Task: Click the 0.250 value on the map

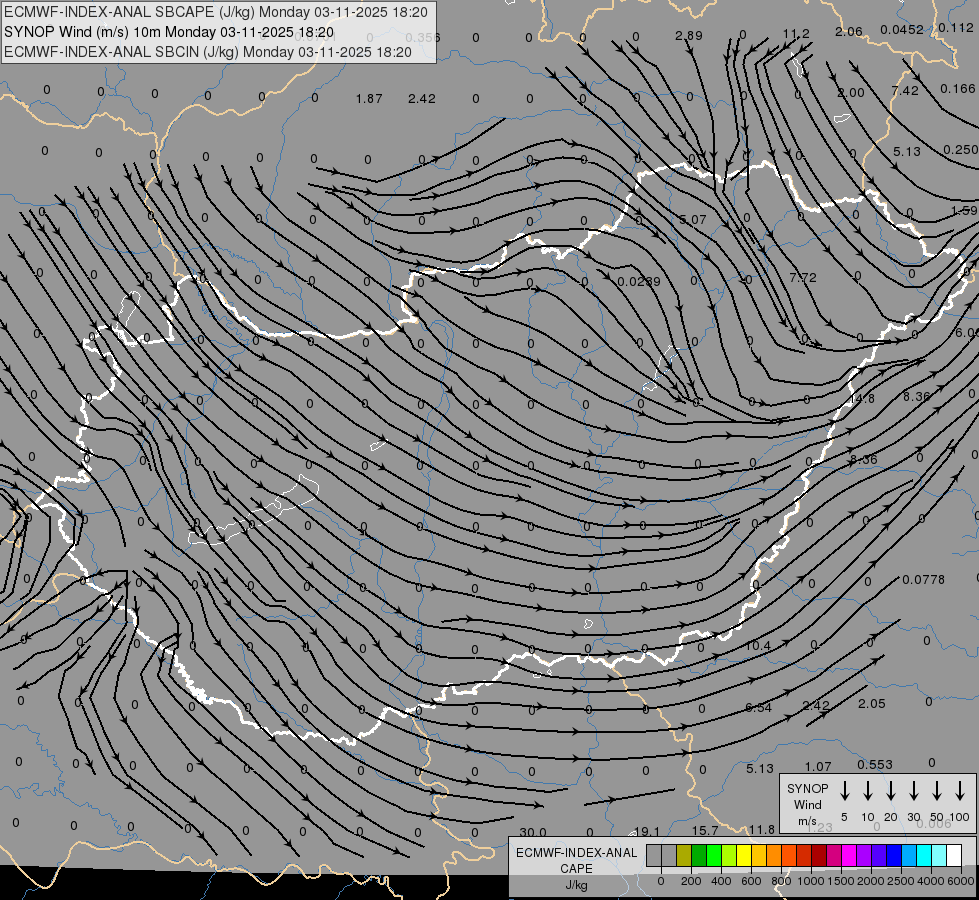Action: pos(960,149)
